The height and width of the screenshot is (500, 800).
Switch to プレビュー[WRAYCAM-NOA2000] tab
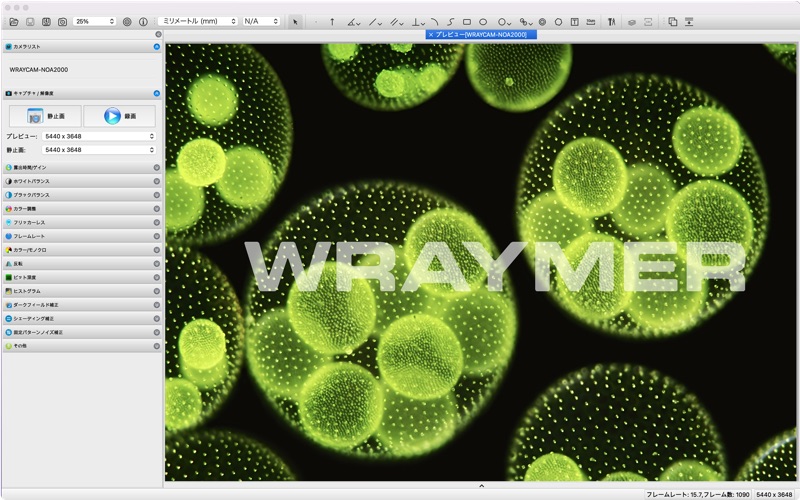(x=481, y=35)
